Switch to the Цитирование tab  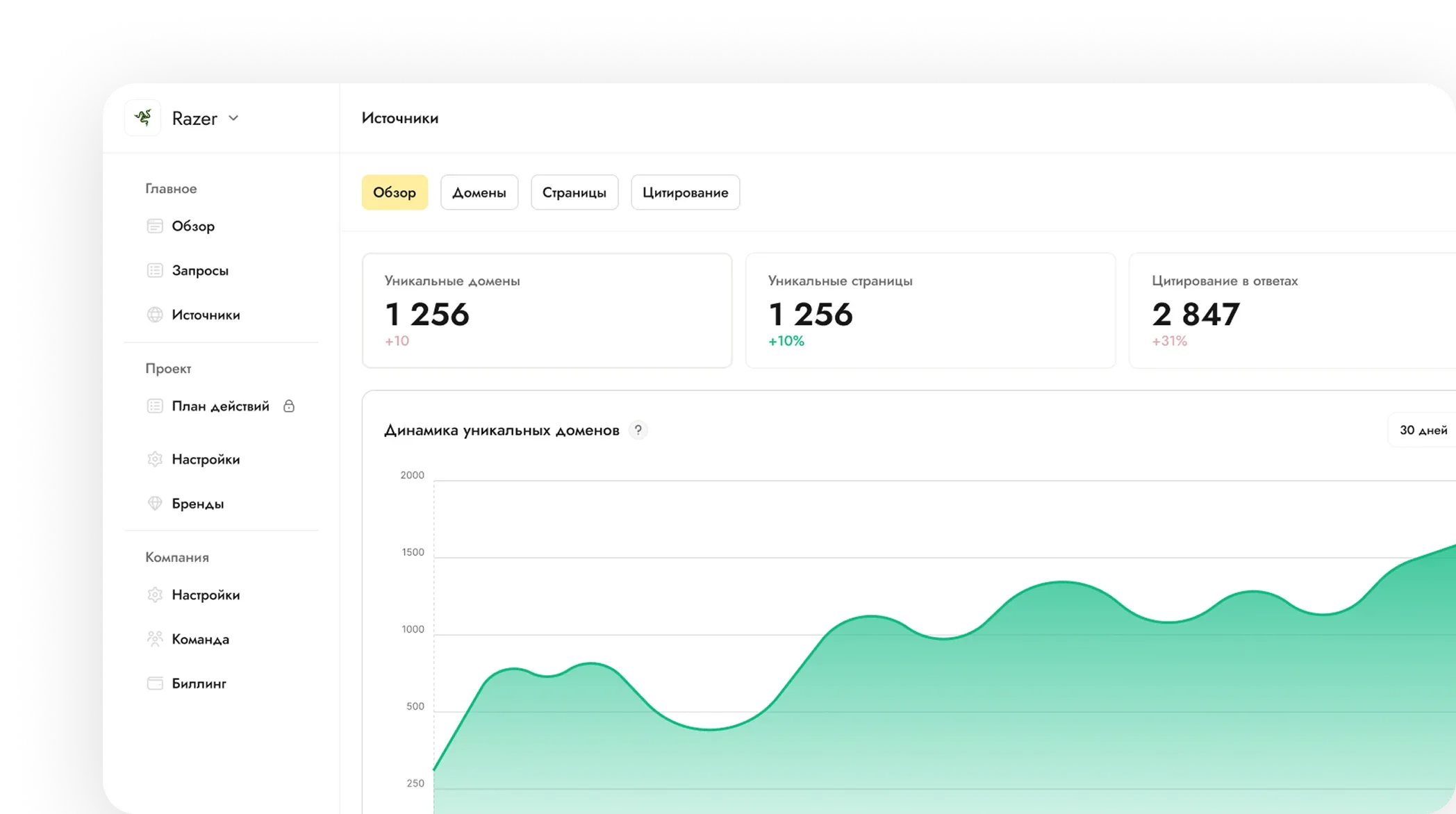[x=686, y=192]
